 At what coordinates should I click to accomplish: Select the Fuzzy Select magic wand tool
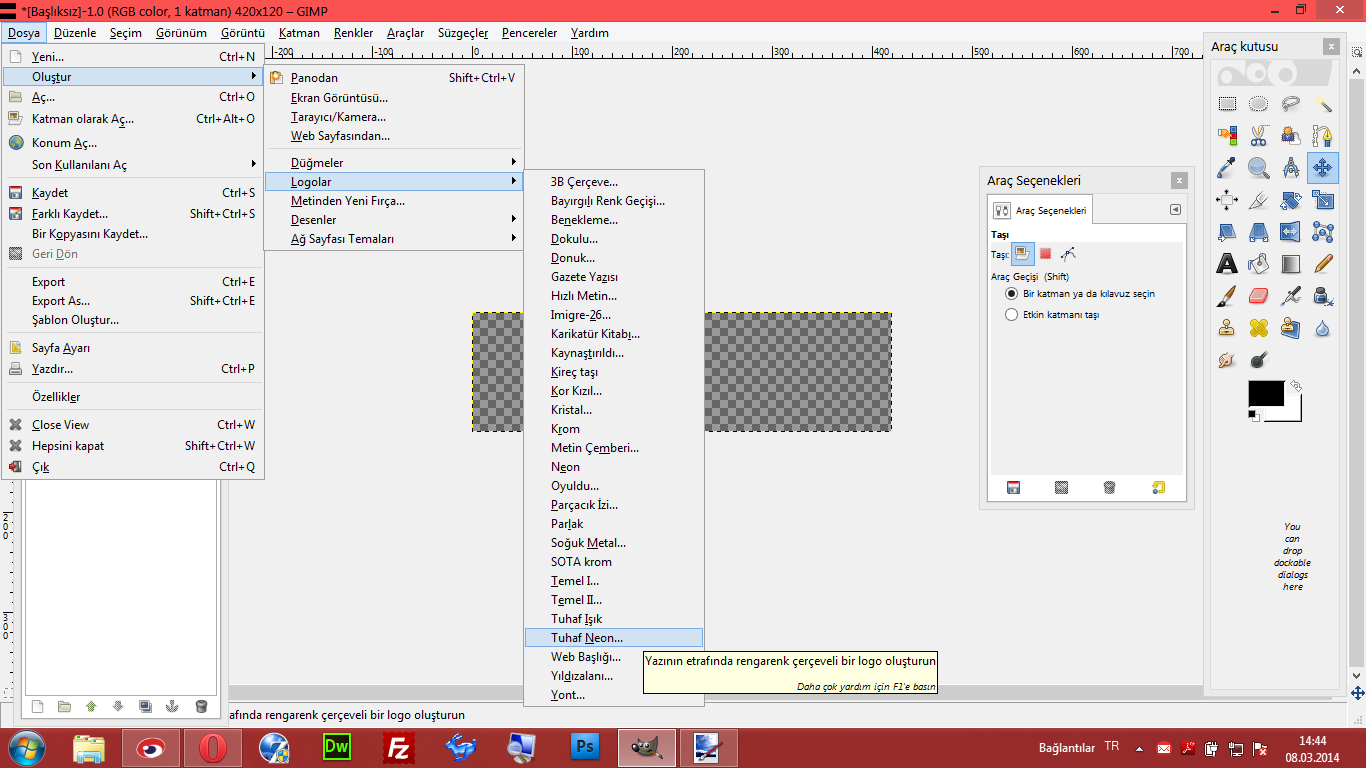coord(1323,104)
